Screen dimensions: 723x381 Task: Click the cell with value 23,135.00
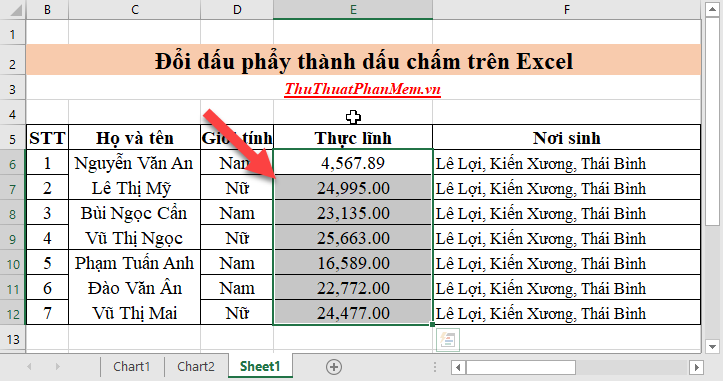click(353, 213)
